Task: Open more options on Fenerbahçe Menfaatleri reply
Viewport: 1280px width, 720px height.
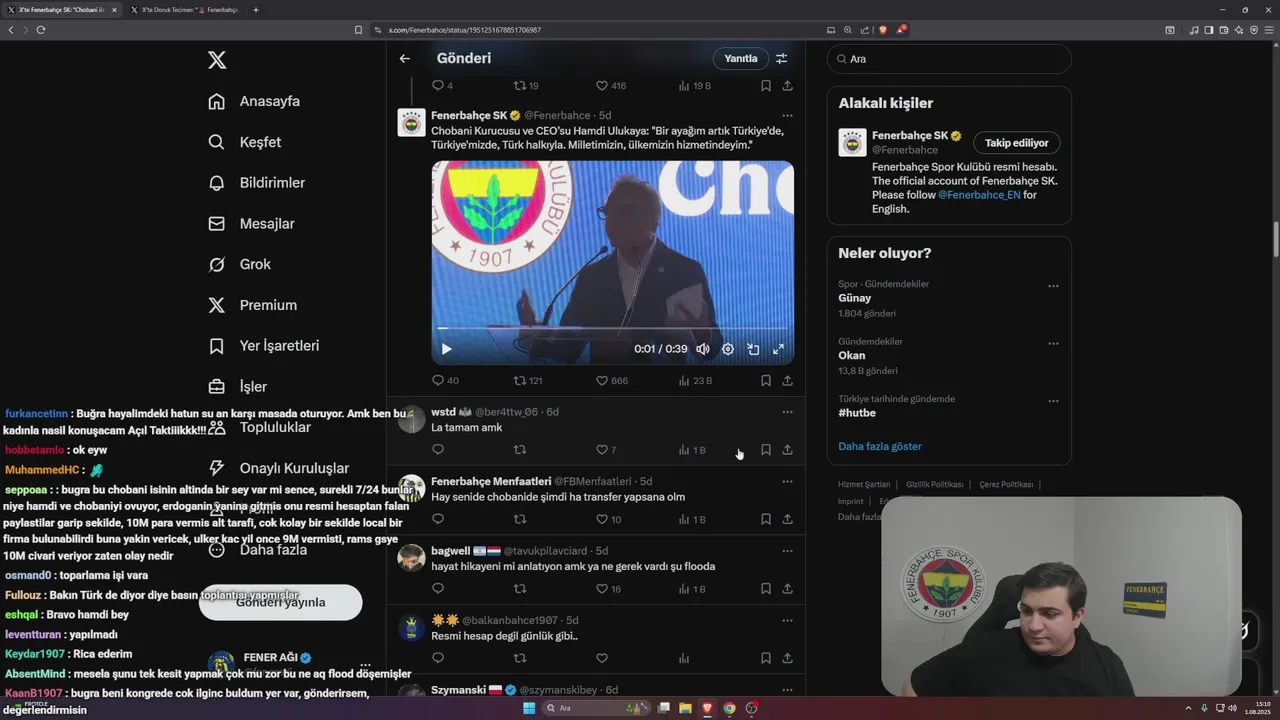Action: click(787, 481)
